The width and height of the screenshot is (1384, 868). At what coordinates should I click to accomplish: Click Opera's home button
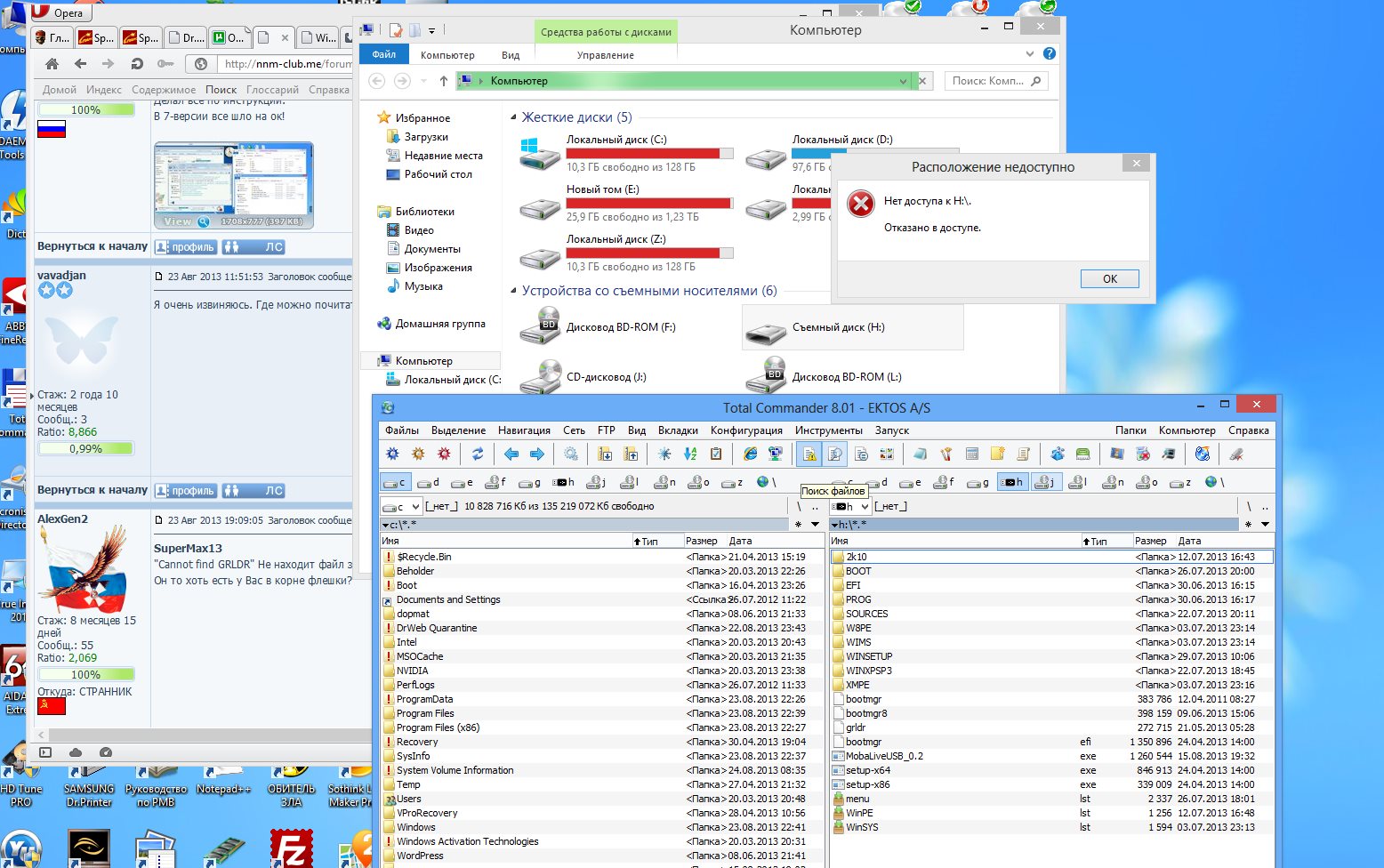coord(52,64)
